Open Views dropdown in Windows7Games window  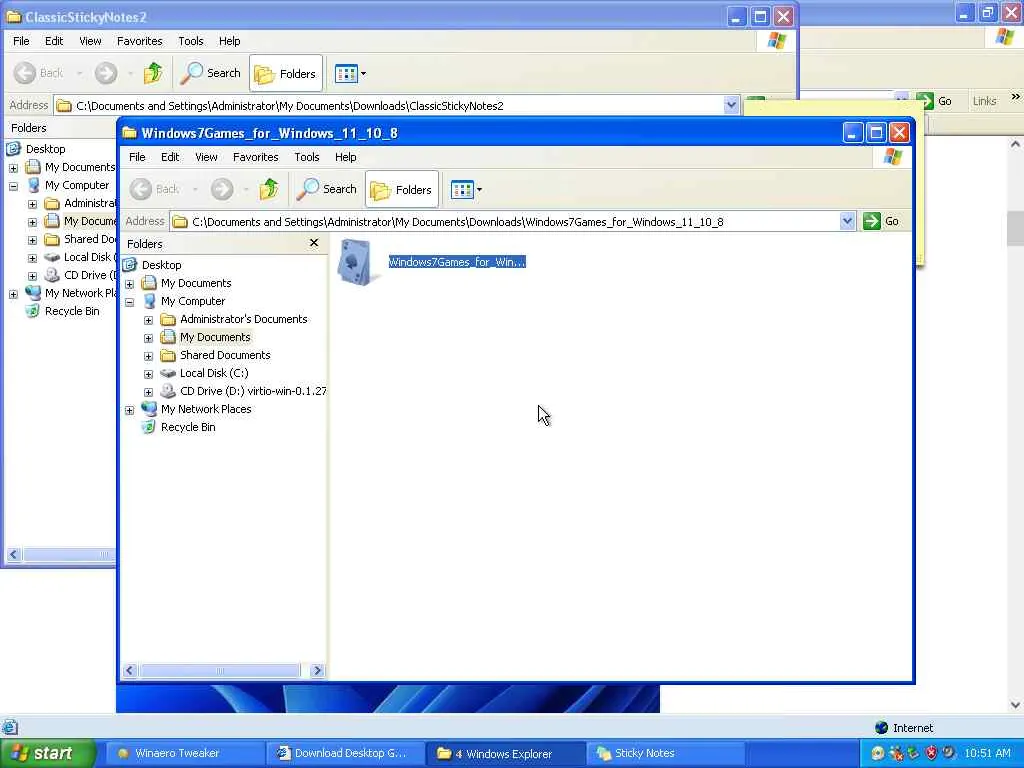466,190
